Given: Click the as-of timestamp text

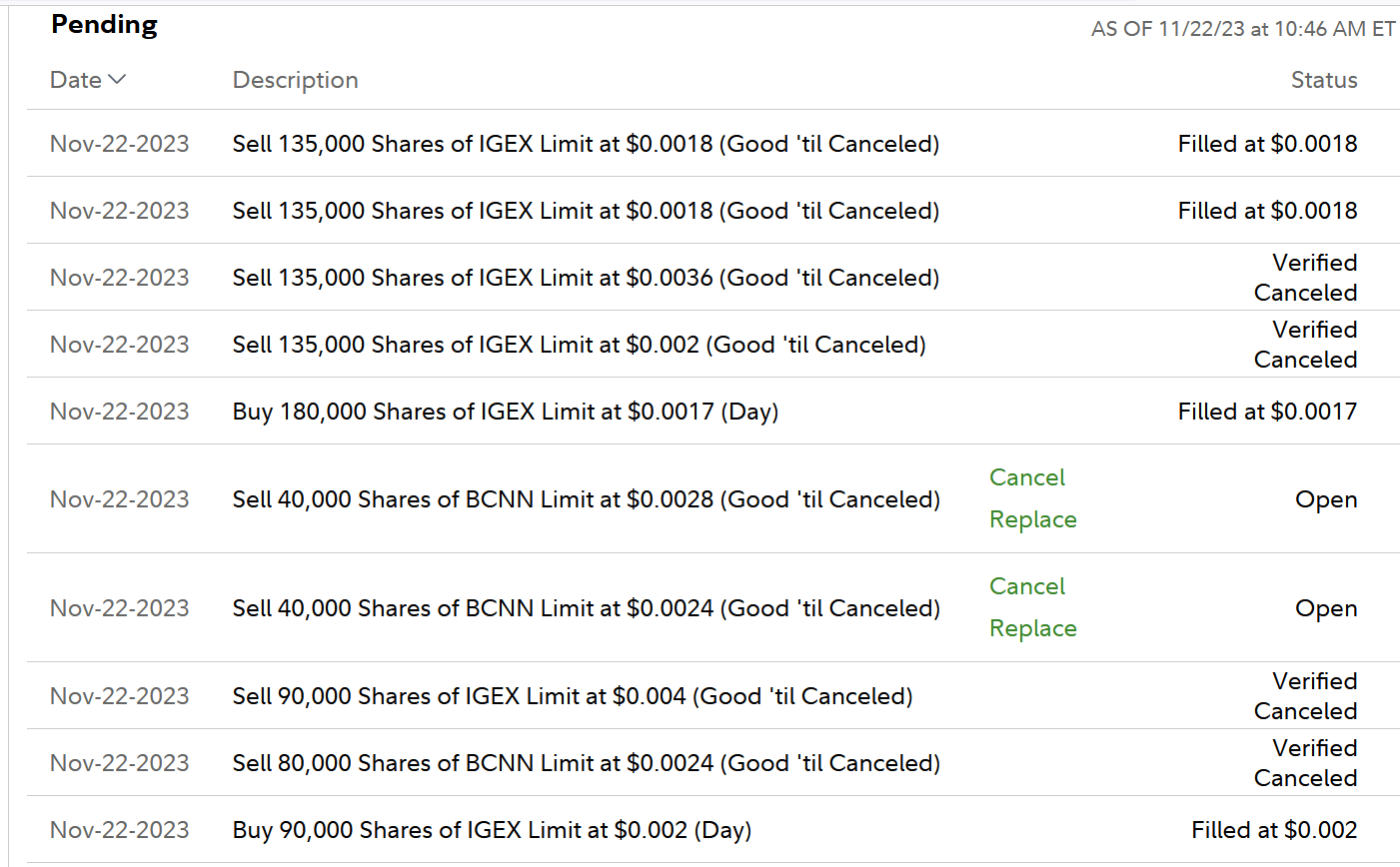Looking at the screenshot, I should [x=1242, y=29].
